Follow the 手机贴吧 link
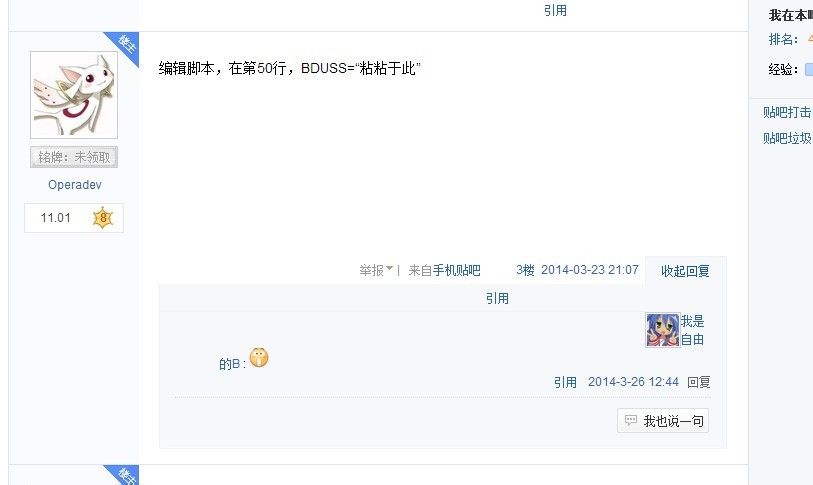The height and width of the screenshot is (485, 813). pyautogui.click(x=456, y=270)
